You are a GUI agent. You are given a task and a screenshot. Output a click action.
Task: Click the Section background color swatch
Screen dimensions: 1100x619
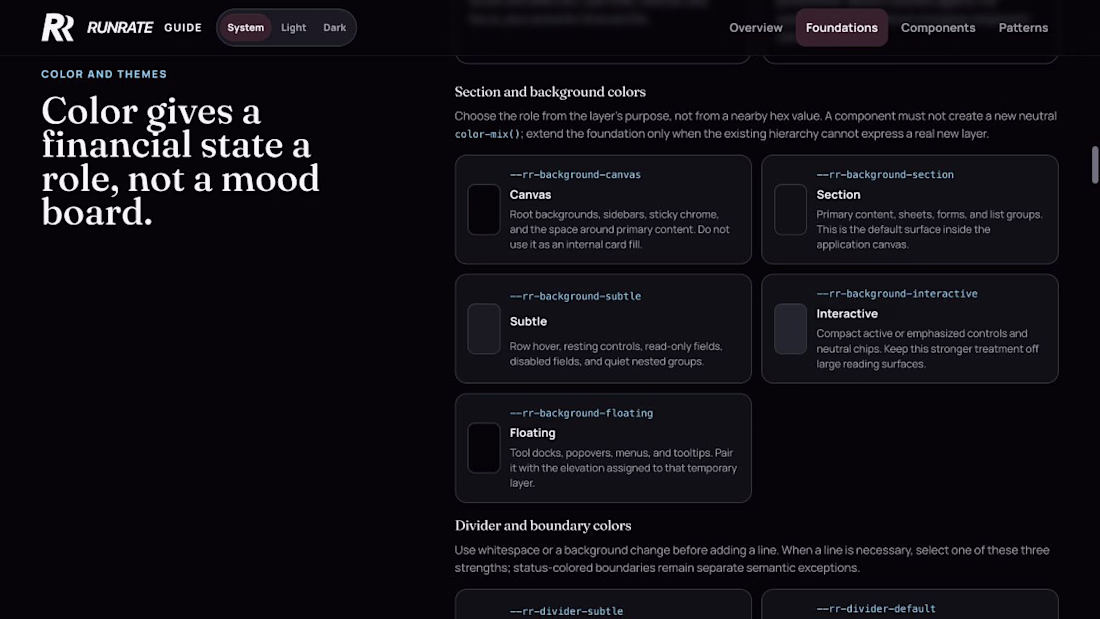point(791,209)
